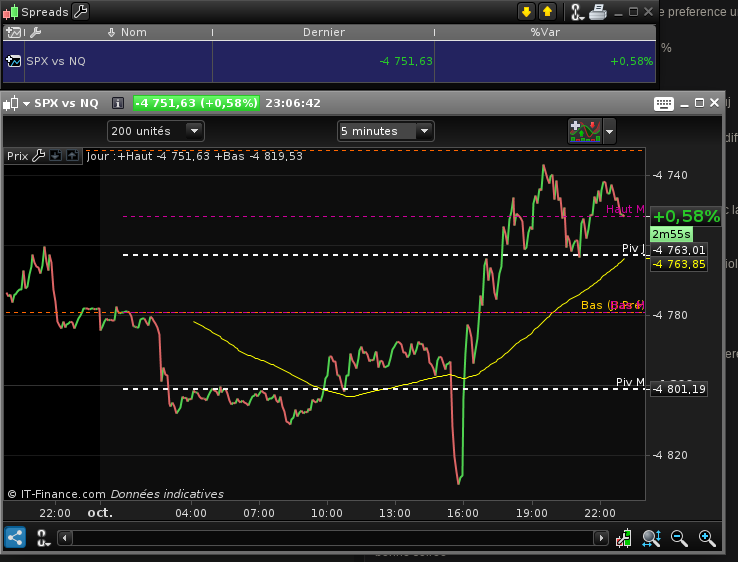Expand arrow next to indicators icon

610,131
